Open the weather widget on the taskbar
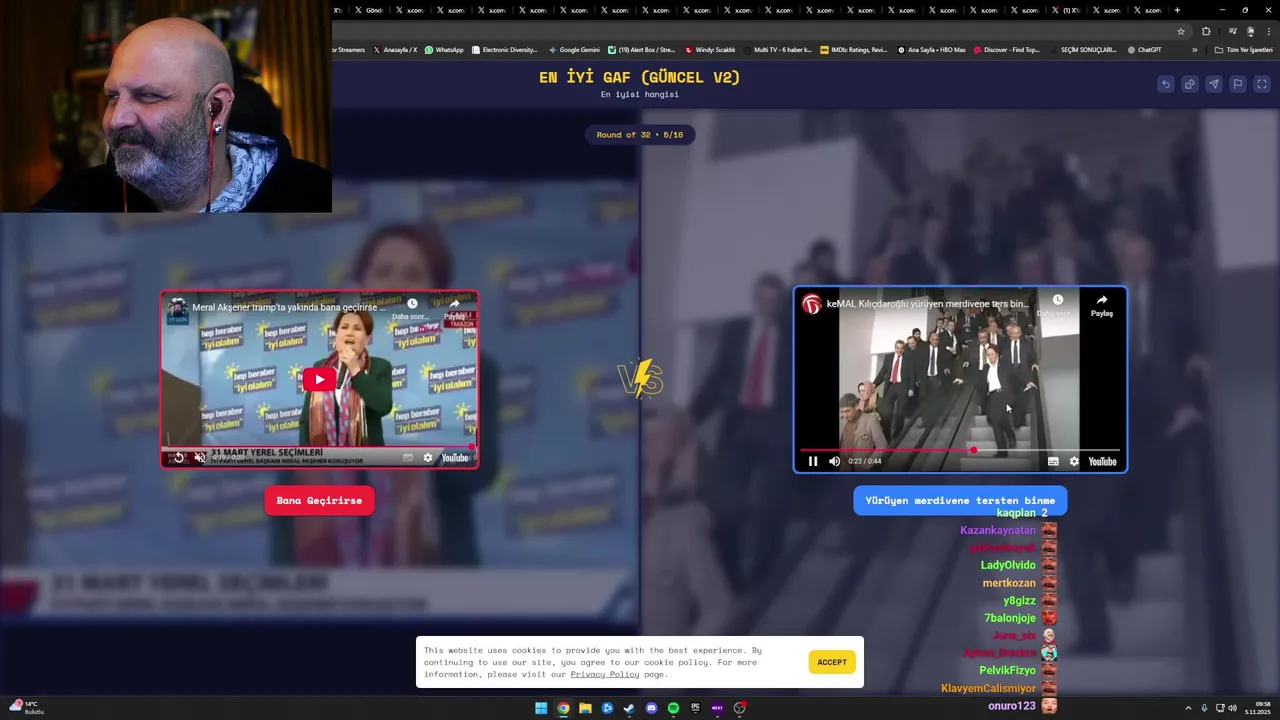The image size is (1280, 720). tap(25, 707)
